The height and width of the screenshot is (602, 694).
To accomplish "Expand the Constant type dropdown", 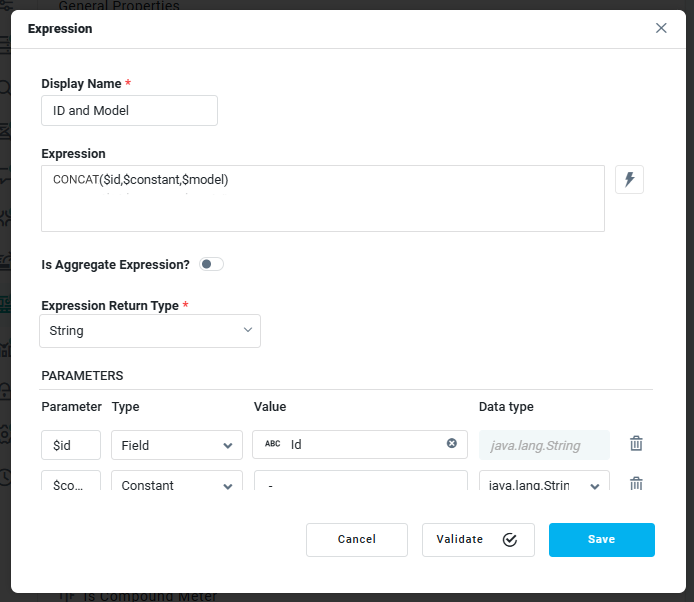I will pyautogui.click(x=176, y=485).
